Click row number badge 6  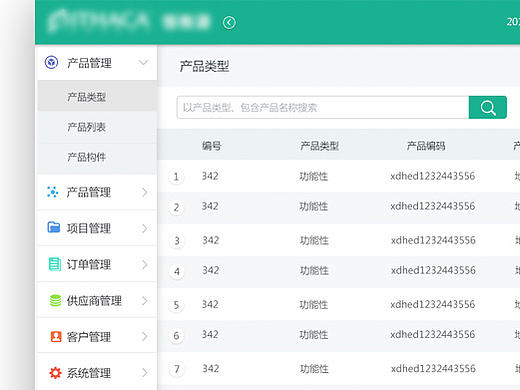point(176,336)
